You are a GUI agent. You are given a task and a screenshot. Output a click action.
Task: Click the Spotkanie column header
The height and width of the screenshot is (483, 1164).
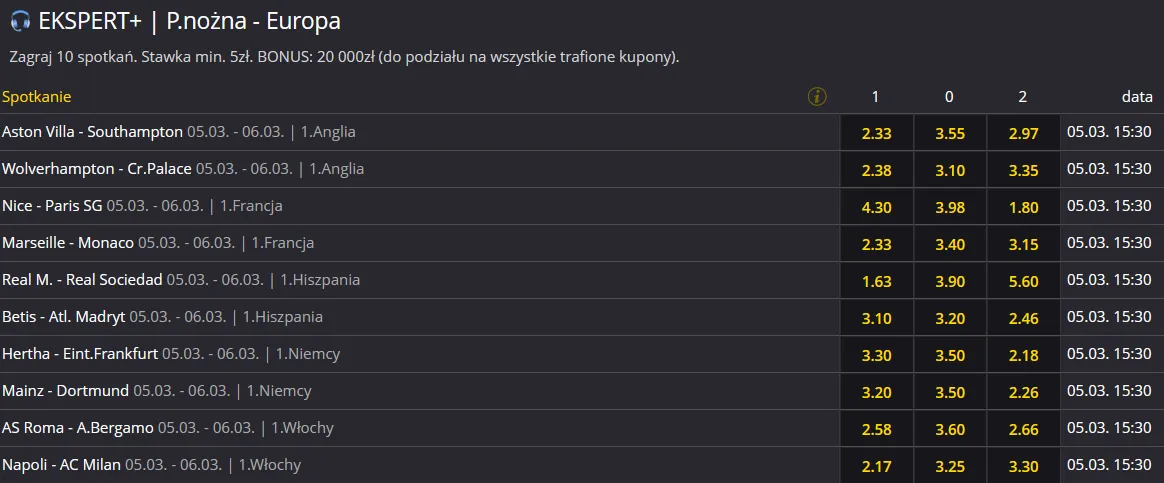(x=36, y=96)
